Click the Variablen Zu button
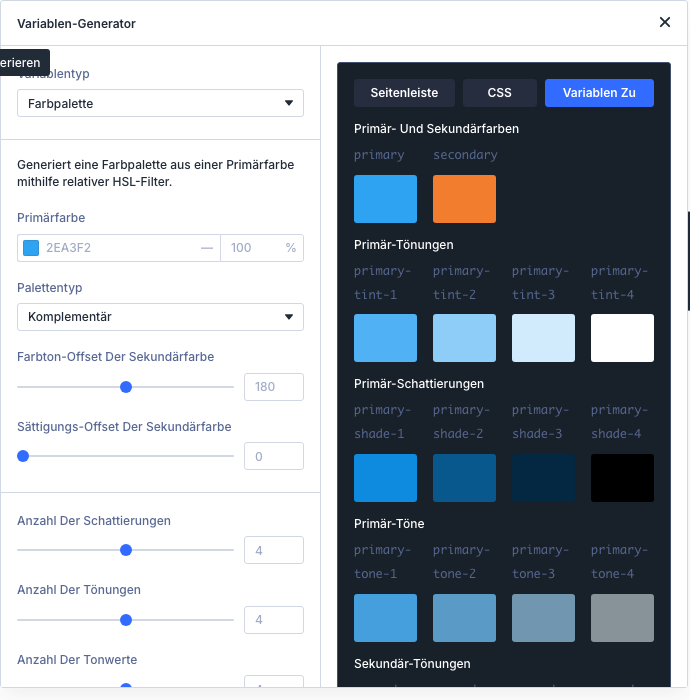The width and height of the screenshot is (690, 700). coord(599,93)
